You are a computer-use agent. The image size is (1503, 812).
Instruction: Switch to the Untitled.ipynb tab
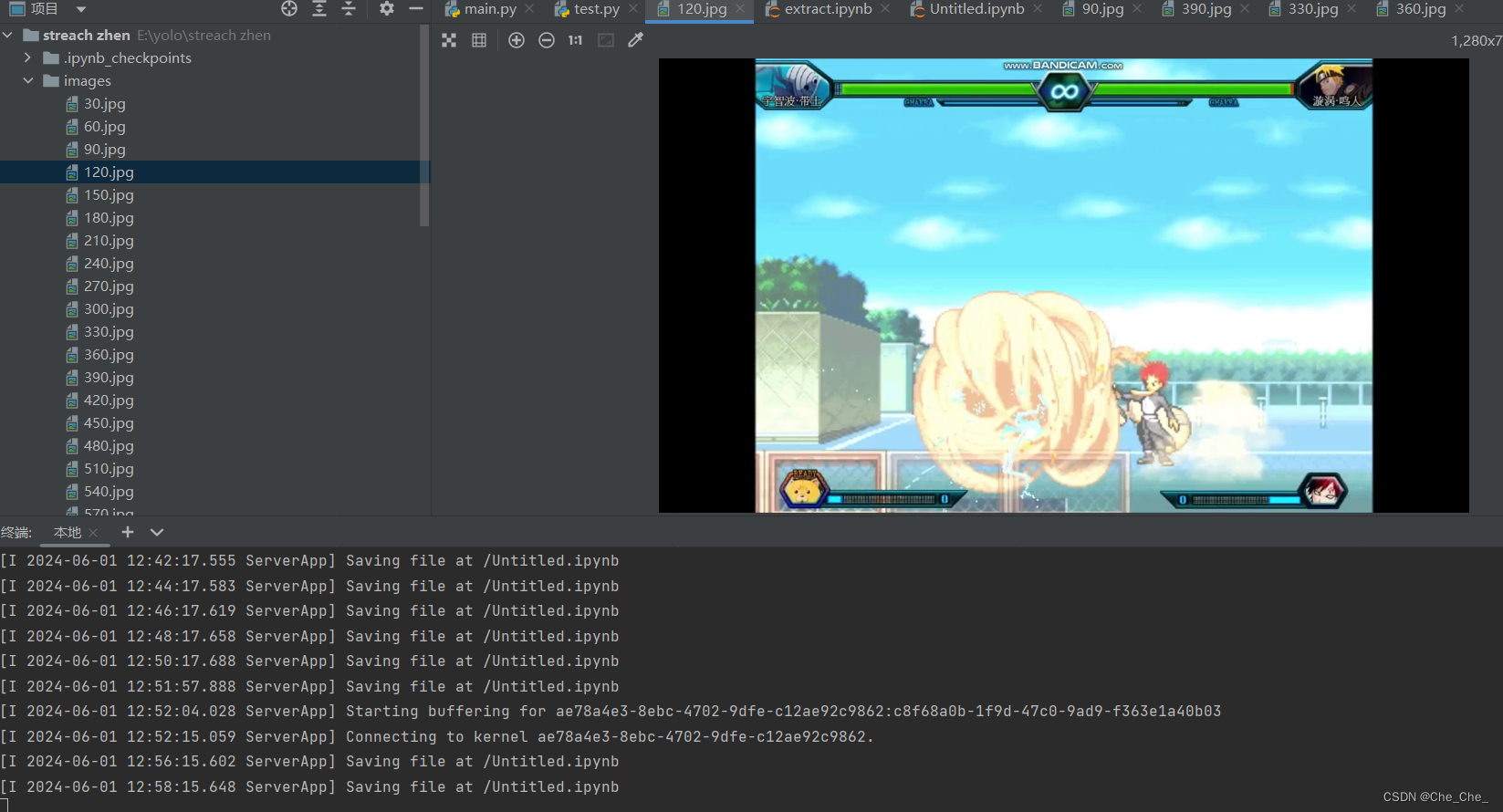pyautogui.click(x=976, y=9)
